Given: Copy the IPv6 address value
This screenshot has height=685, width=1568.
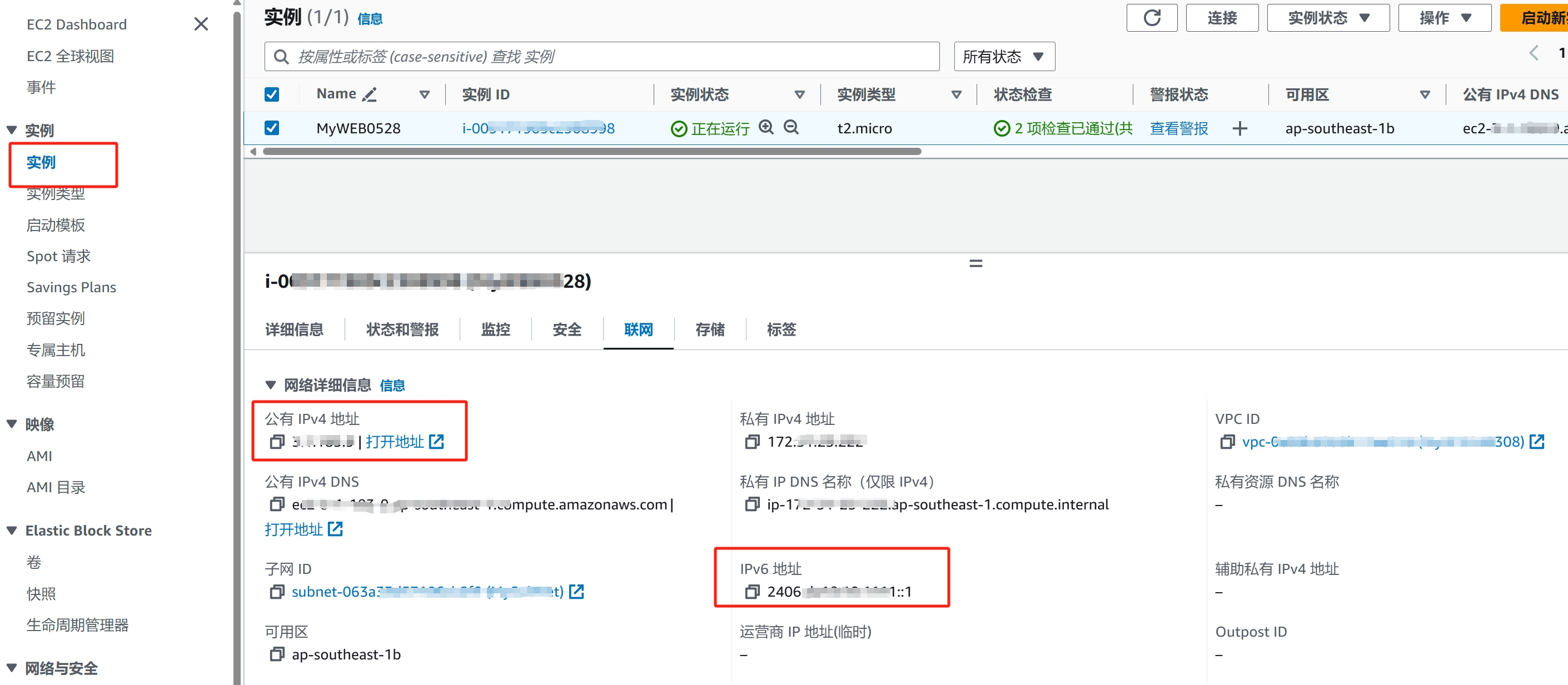Looking at the screenshot, I should pos(753,591).
